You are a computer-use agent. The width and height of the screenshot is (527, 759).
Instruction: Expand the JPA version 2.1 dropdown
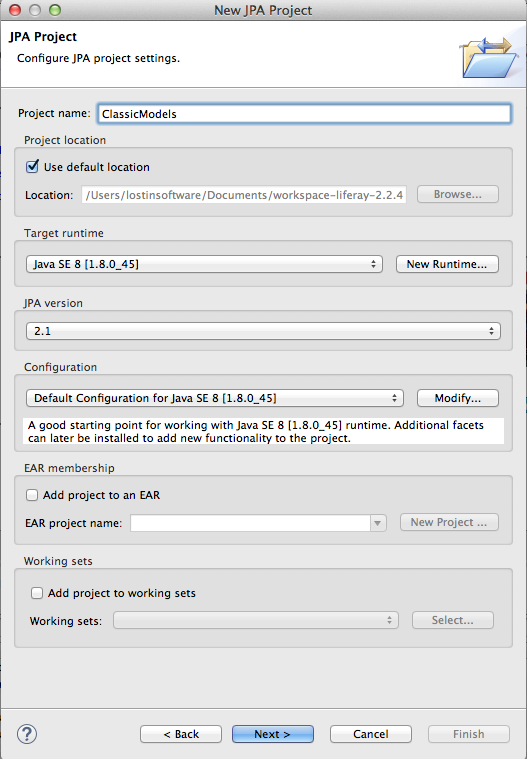pyautogui.click(x=263, y=331)
